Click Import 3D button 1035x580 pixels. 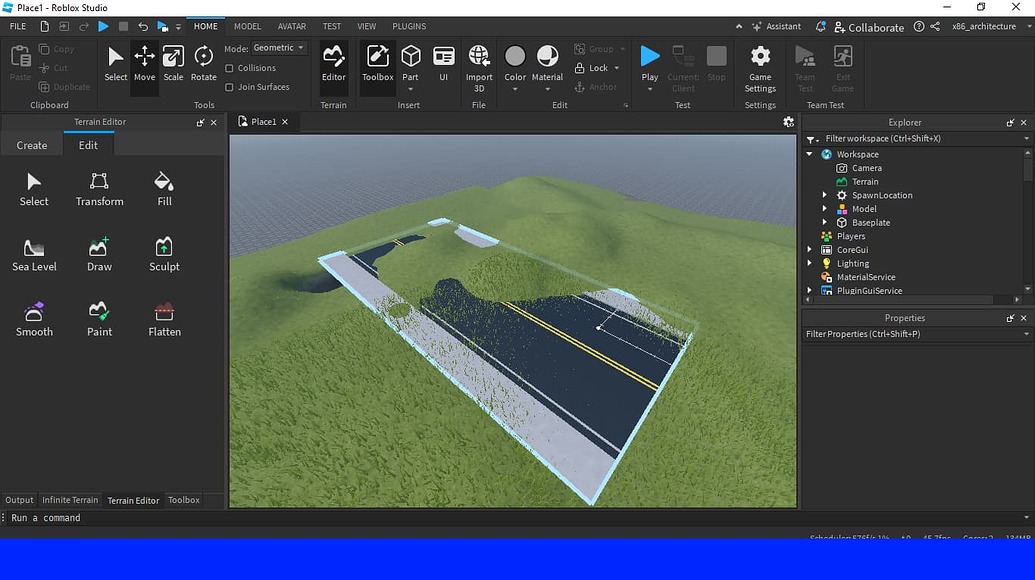479,69
